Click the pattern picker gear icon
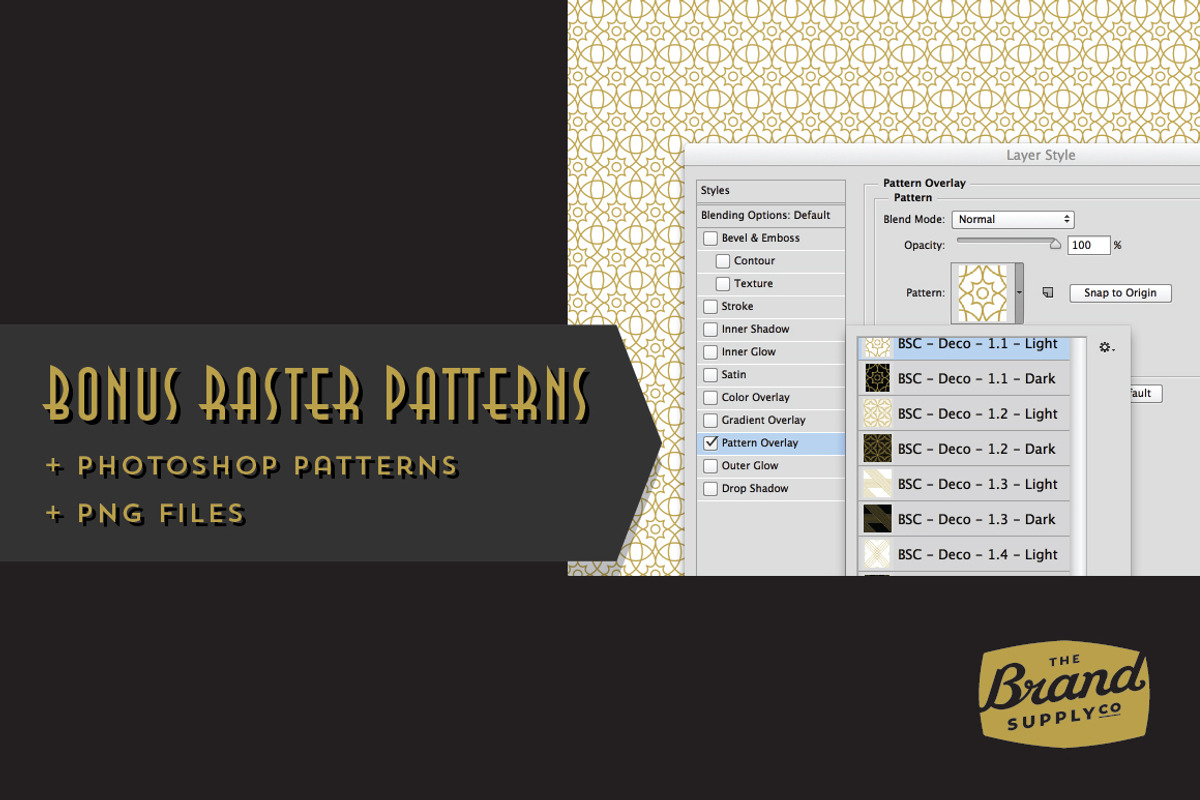The height and width of the screenshot is (800, 1200). tap(1106, 347)
